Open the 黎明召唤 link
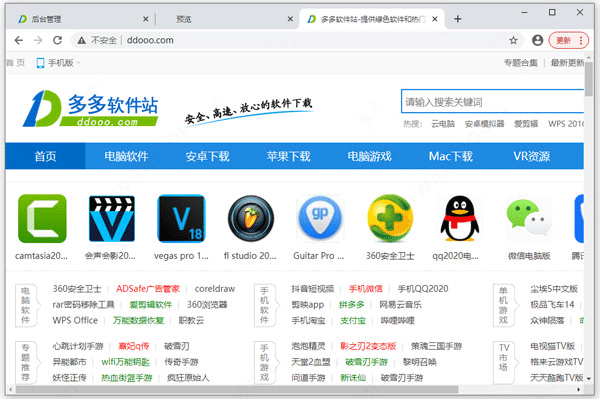The width and height of the screenshot is (600, 399). 420,362
